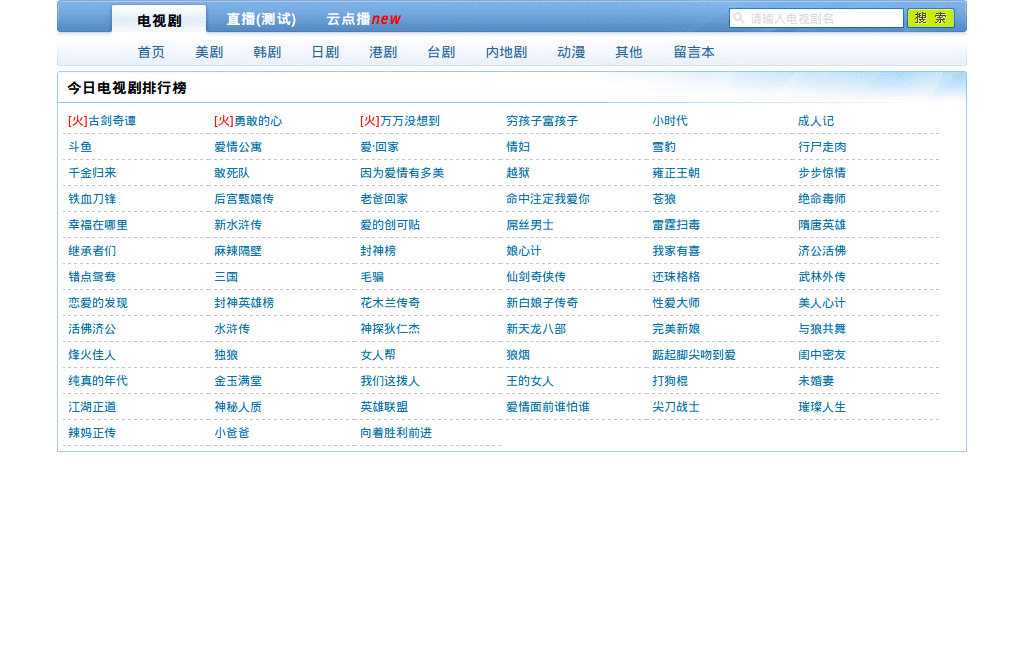The image size is (1024, 645).
Task: Open the 港剧 category
Action: click(383, 52)
